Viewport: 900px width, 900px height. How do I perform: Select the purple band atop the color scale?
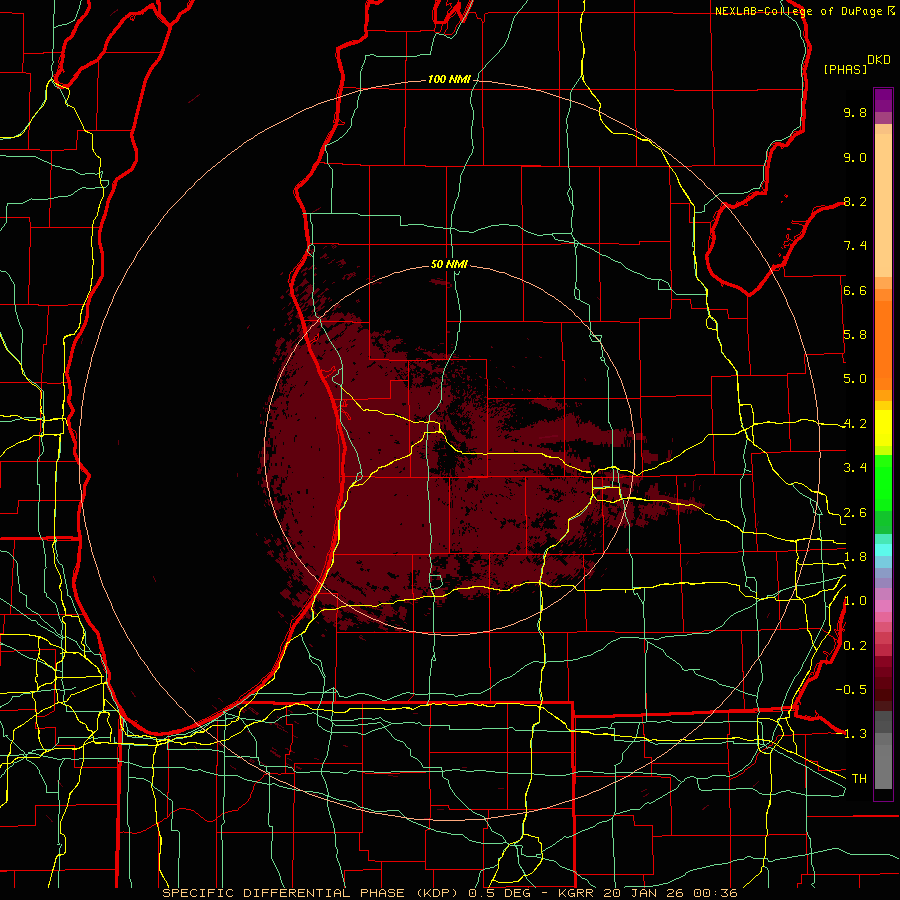(x=883, y=100)
